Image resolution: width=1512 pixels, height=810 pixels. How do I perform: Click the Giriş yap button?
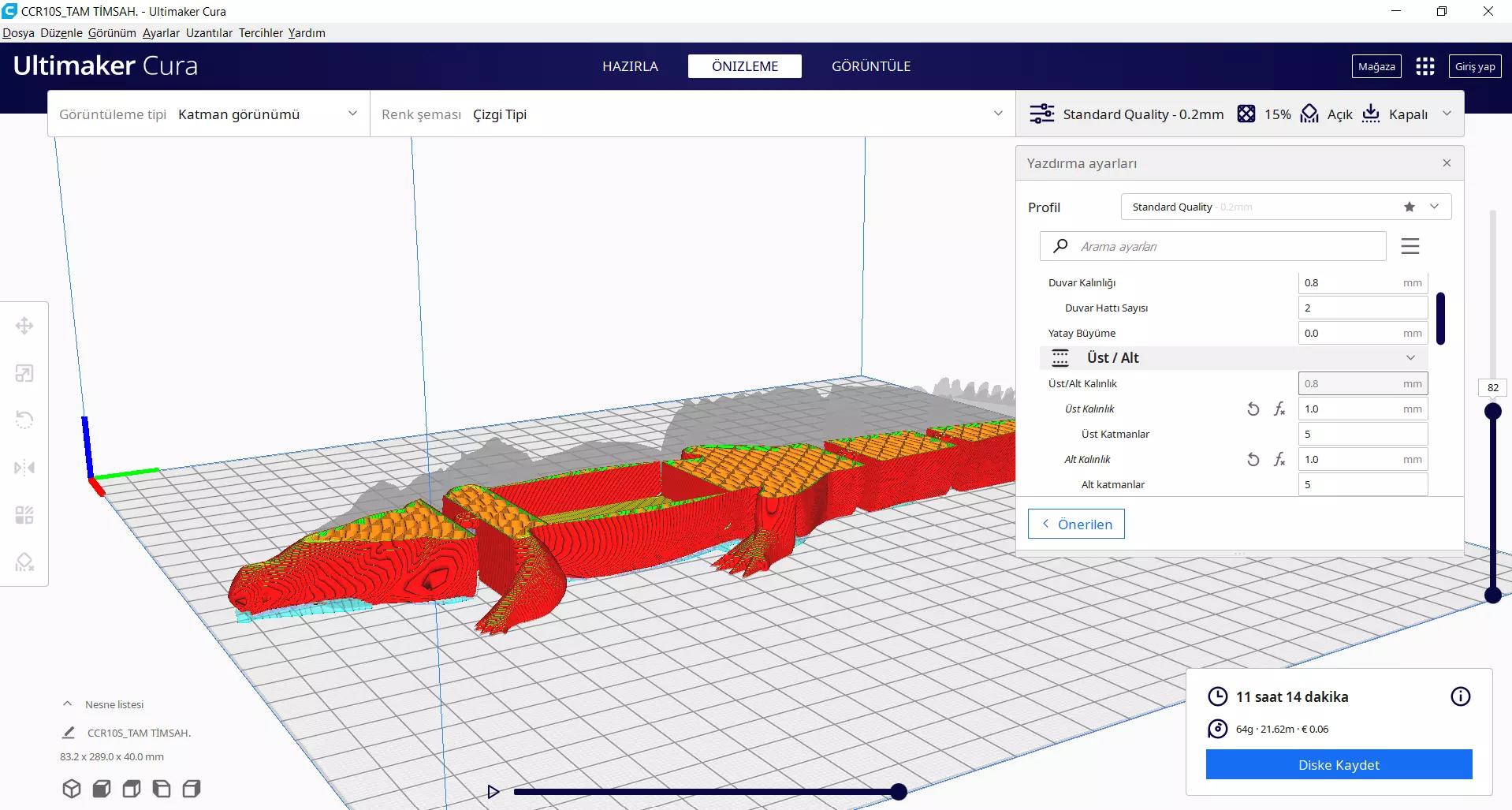tap(1475, 66)
